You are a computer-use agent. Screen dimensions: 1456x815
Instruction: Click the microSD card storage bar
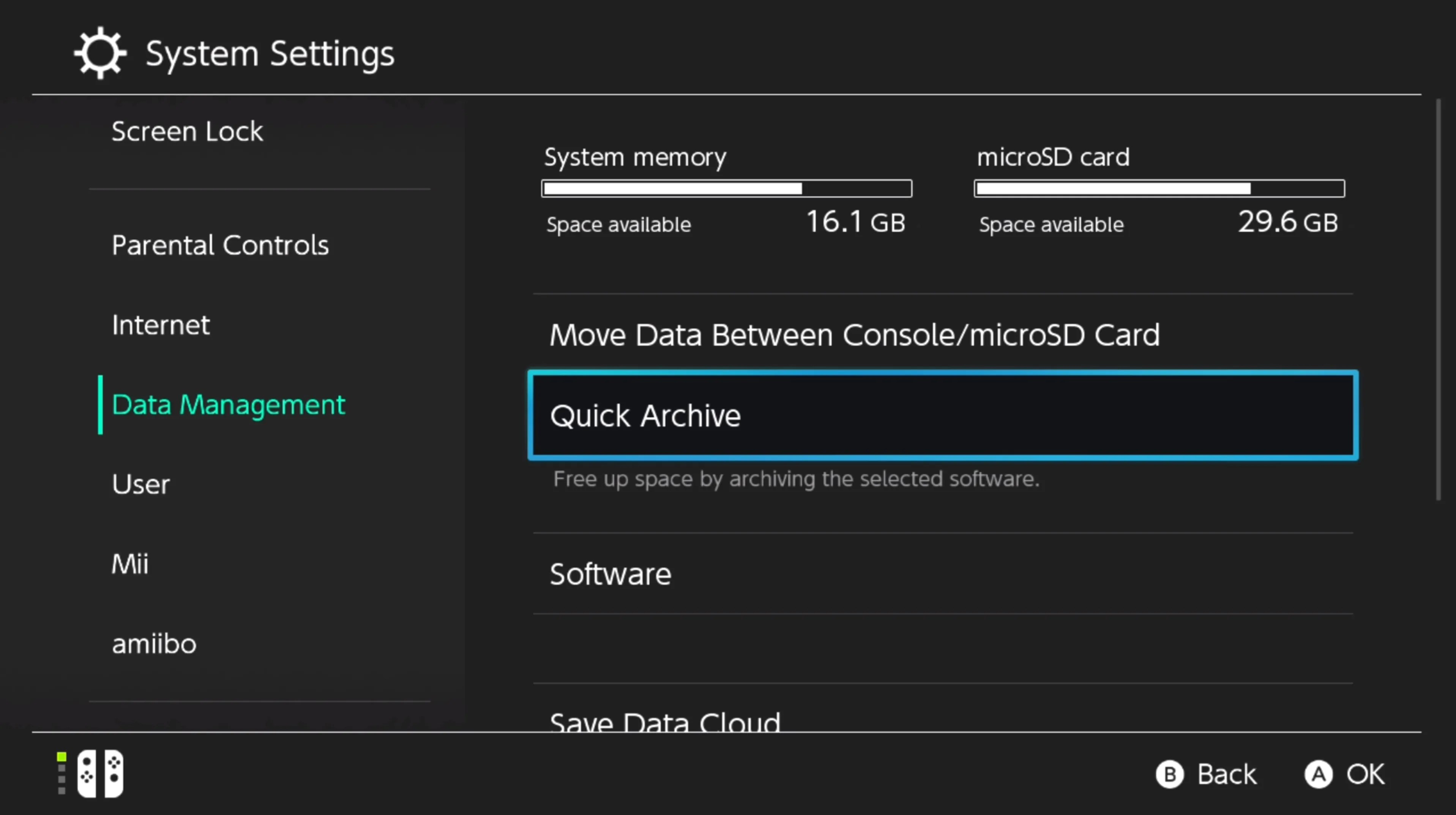click(x=1159, y=188)
